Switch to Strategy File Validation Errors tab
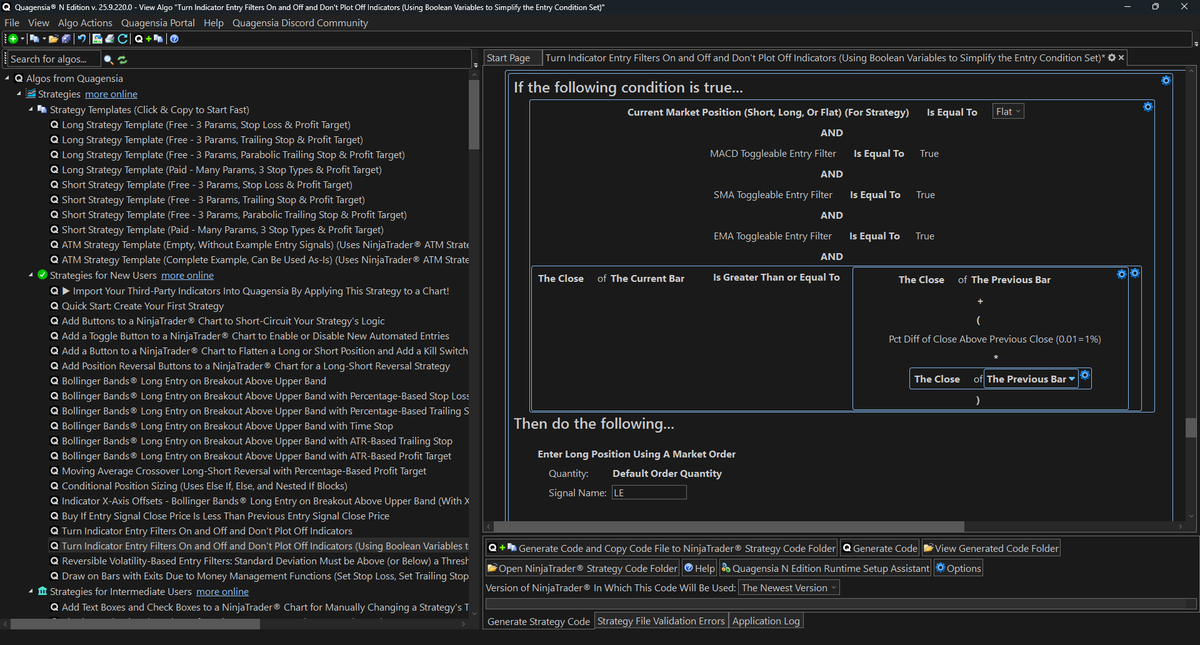The height and width of the screenshot is (645, 1200). 661,621
